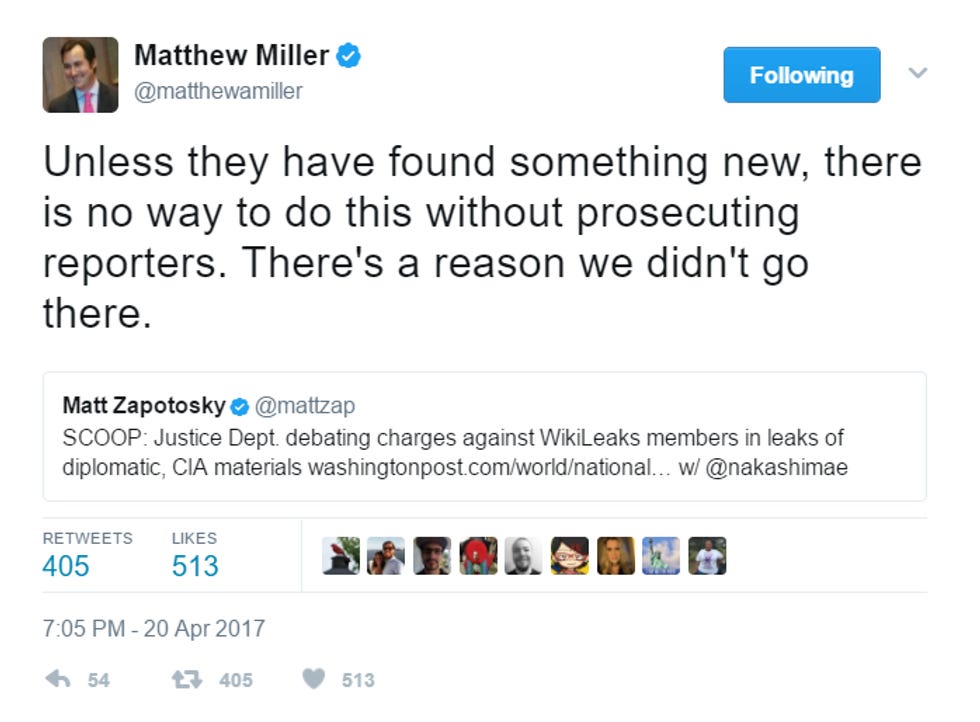View the 405 retweets list

[x=88, y=555]
